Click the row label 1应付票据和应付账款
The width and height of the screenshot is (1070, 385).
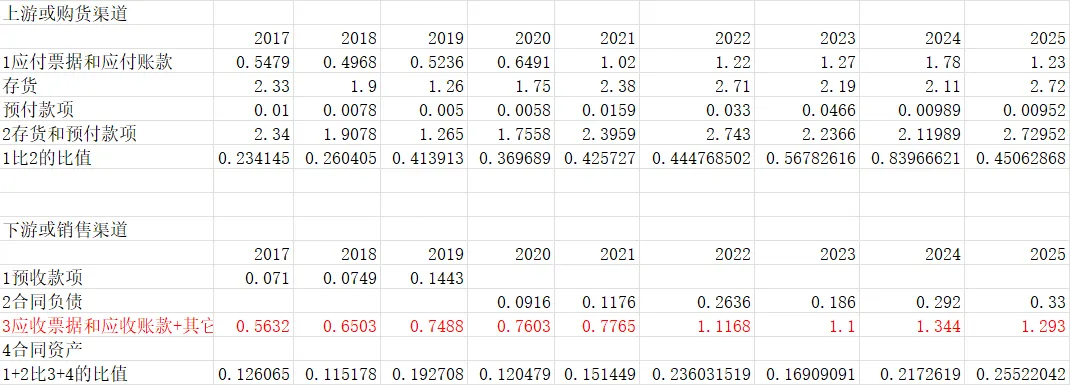tap(107, 61)
